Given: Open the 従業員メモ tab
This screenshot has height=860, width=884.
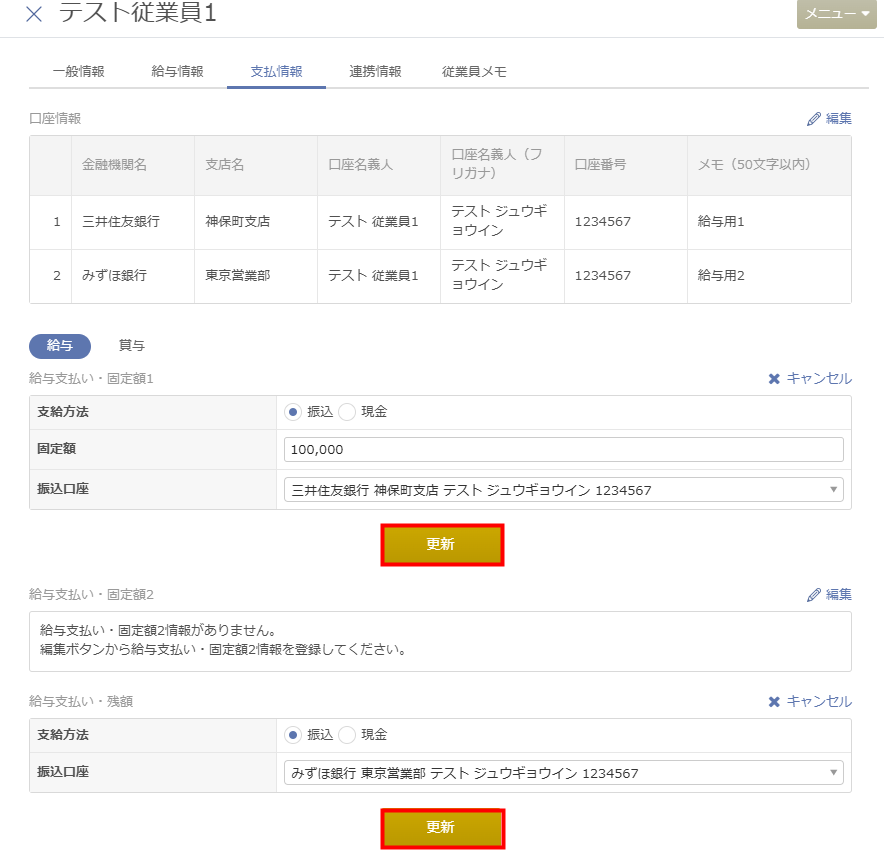Looking at the screenshot, I should click(x=474, y=71).
